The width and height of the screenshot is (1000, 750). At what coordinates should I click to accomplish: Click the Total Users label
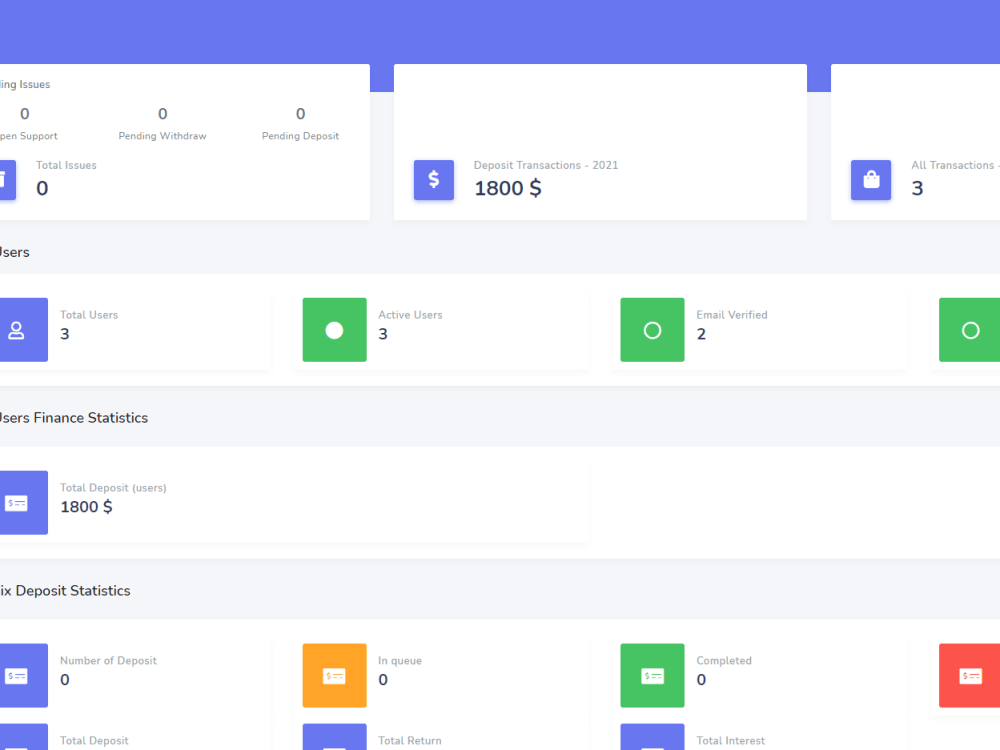point(89,315)
